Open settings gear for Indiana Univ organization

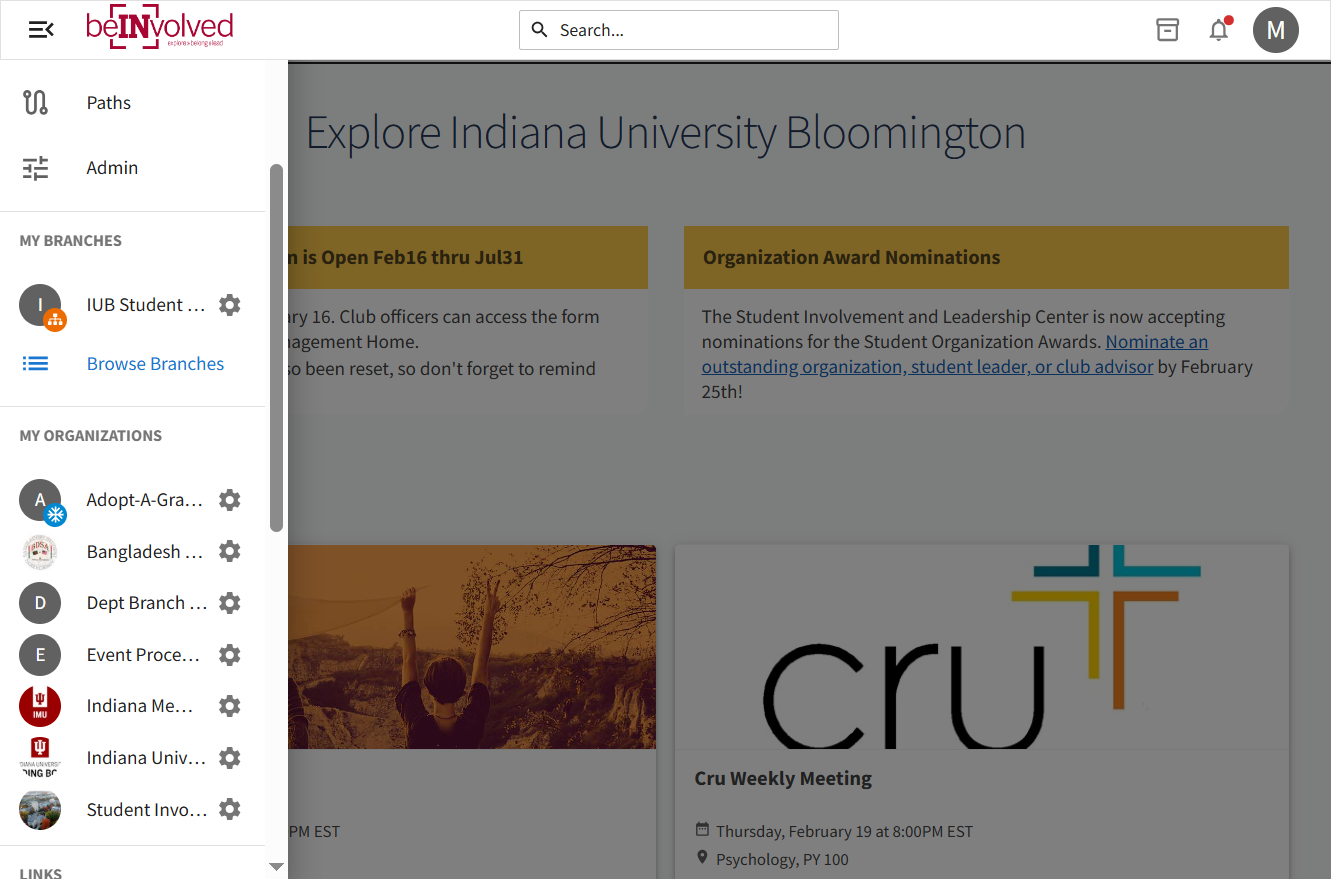230,758
